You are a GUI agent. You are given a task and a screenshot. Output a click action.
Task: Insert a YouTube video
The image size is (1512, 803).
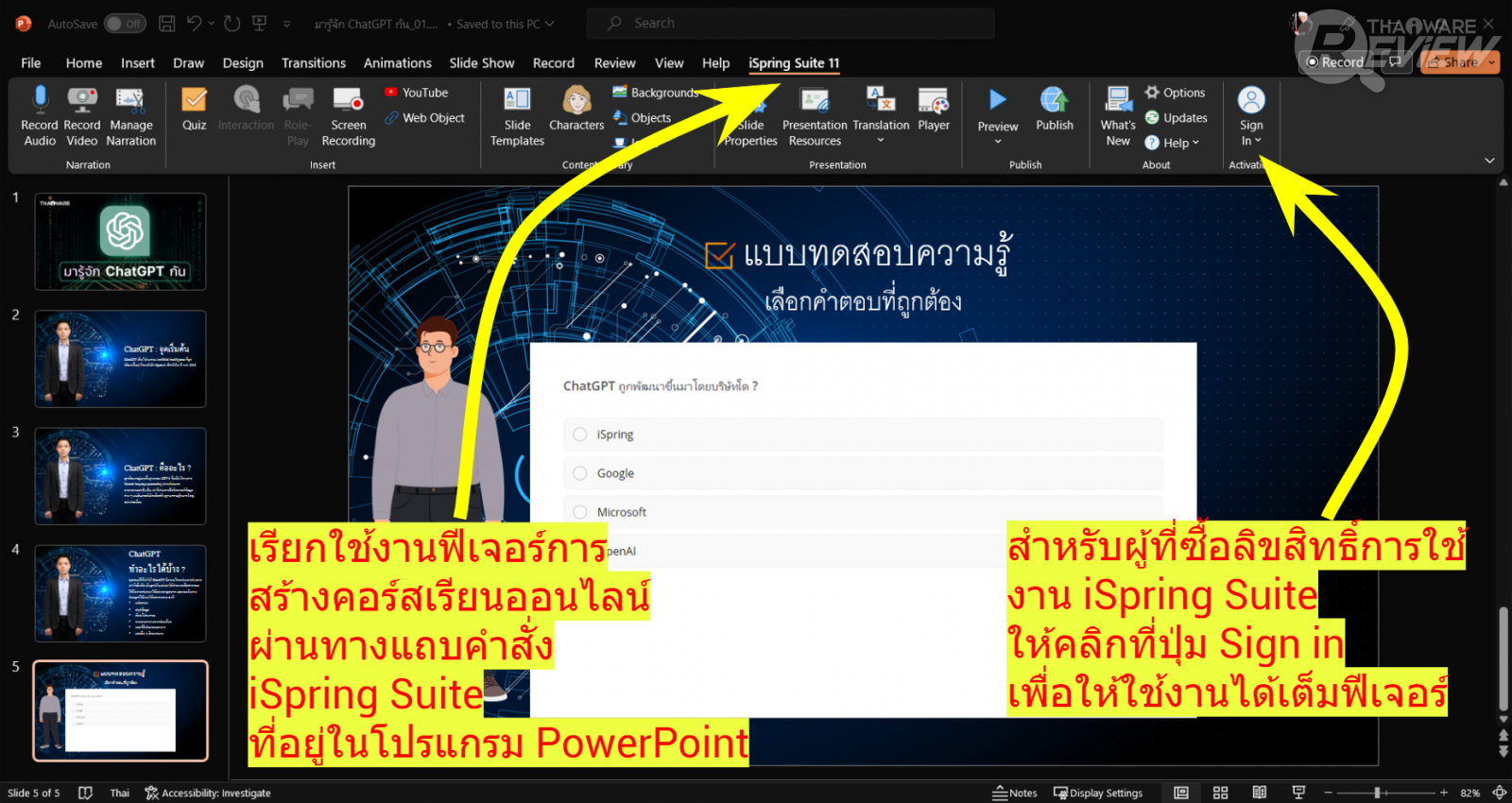tap(417, 93)
